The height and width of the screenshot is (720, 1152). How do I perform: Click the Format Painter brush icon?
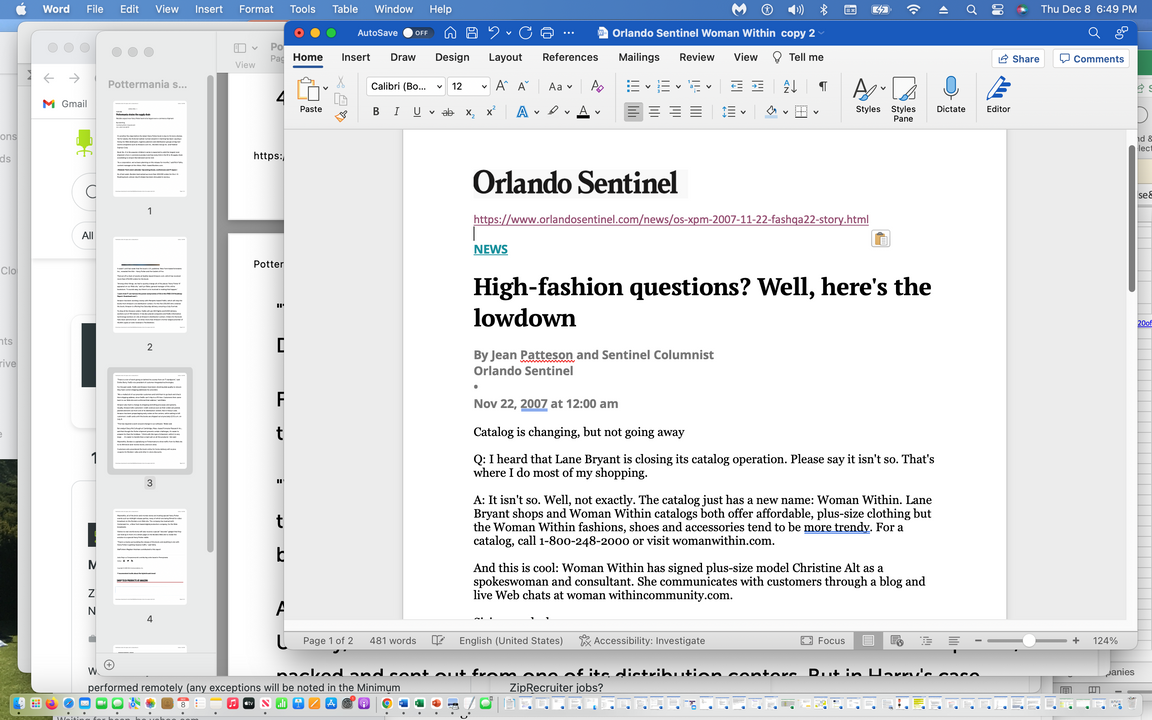[x=341, y=116]
